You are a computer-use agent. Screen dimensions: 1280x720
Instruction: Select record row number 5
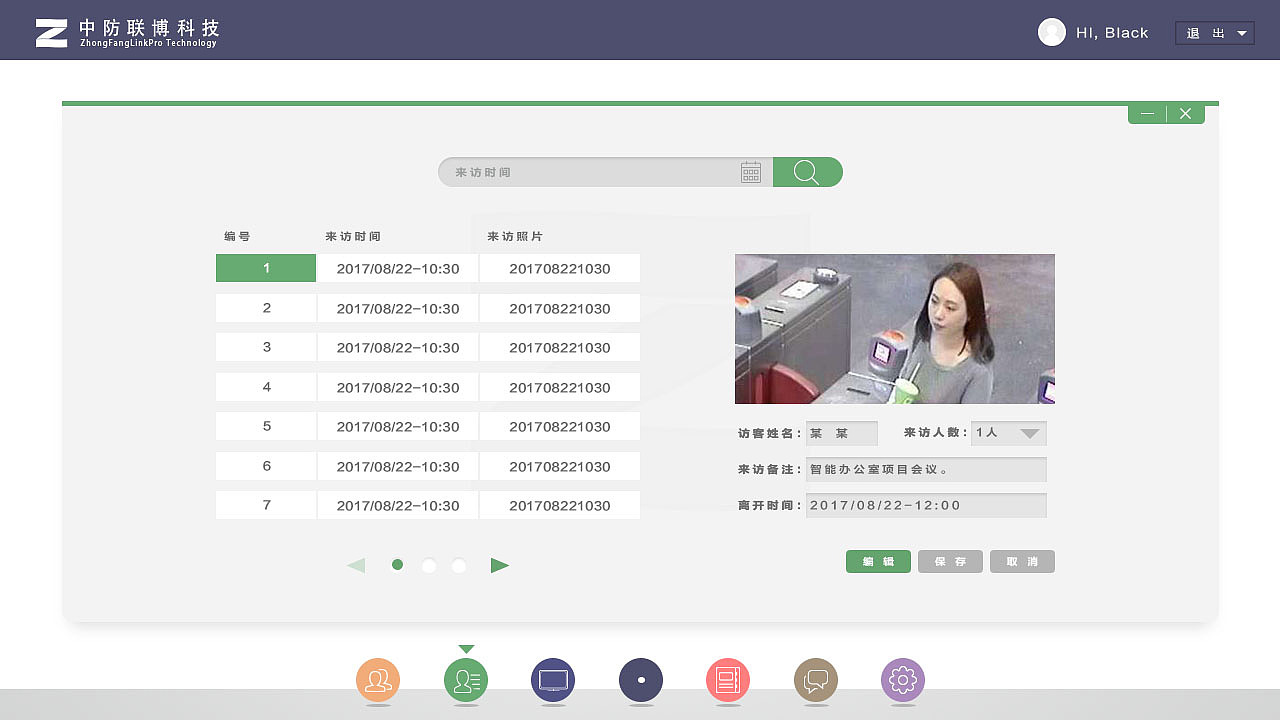point(266,426)
